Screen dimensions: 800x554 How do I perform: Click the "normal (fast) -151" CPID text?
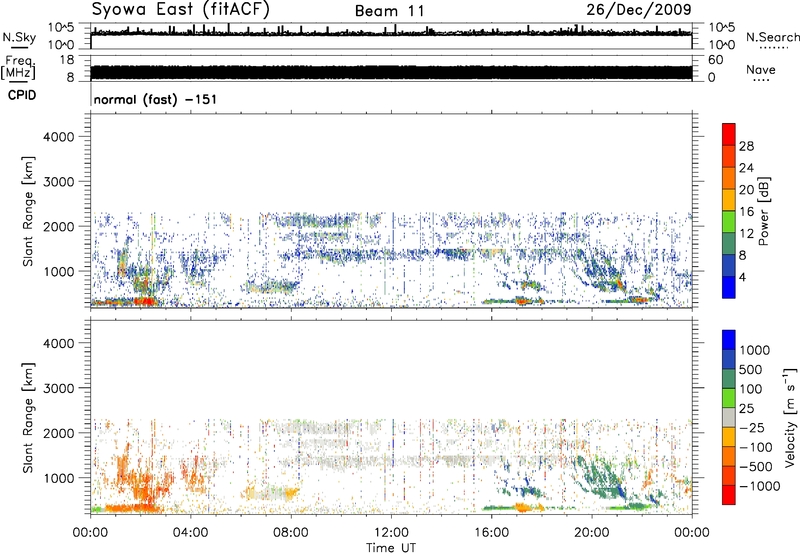click(x=155, y=99)
